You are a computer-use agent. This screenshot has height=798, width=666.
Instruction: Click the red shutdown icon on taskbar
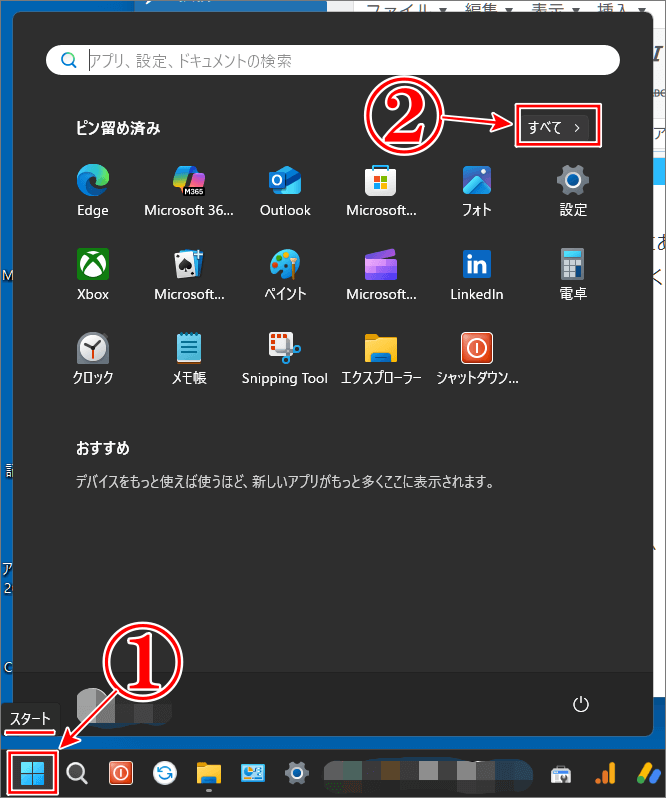coord(121,774)
